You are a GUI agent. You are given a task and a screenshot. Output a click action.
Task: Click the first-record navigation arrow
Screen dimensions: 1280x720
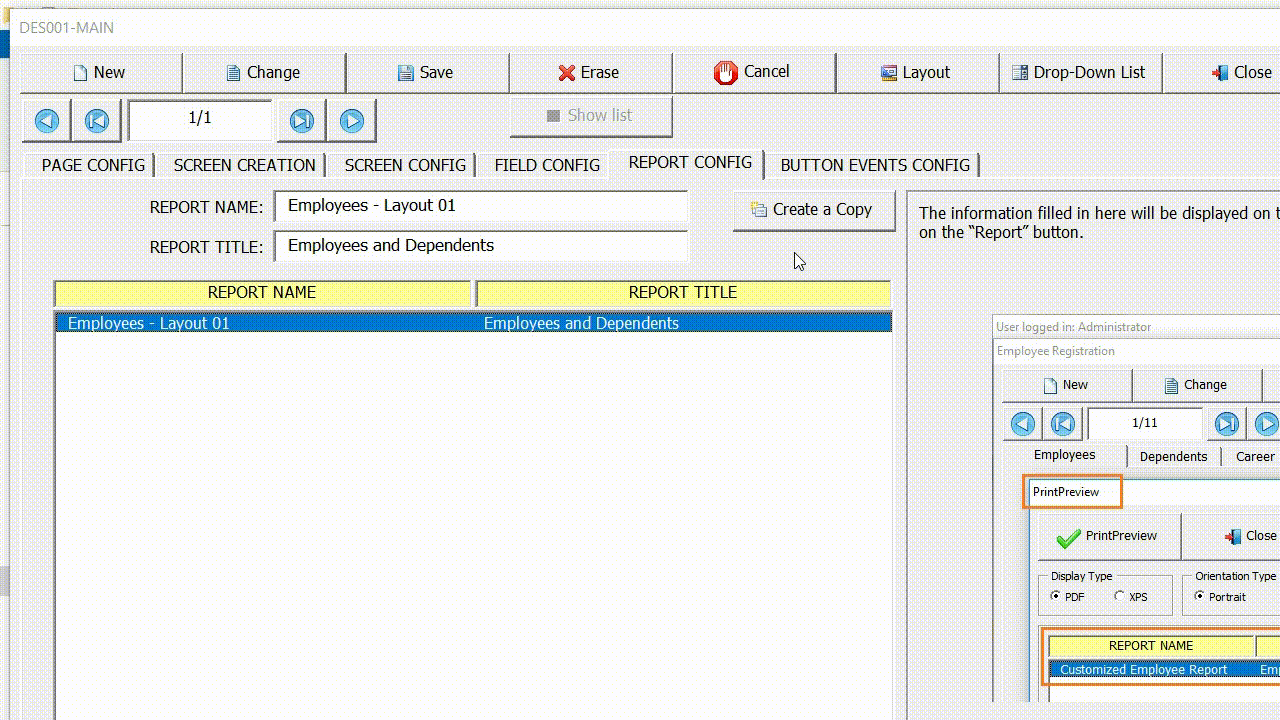pos(95,120)
